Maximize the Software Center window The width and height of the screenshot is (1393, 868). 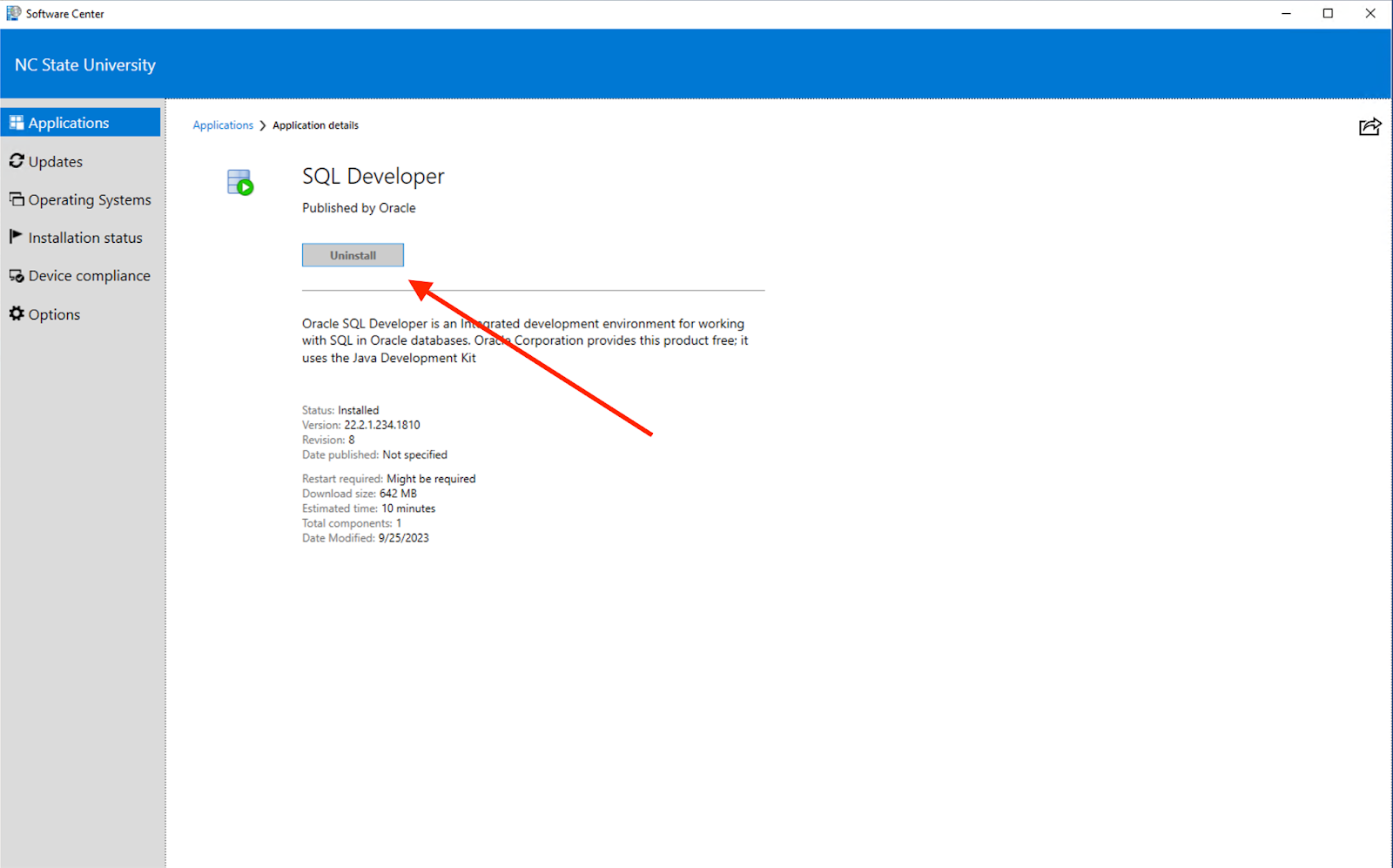pos(1328,13)
